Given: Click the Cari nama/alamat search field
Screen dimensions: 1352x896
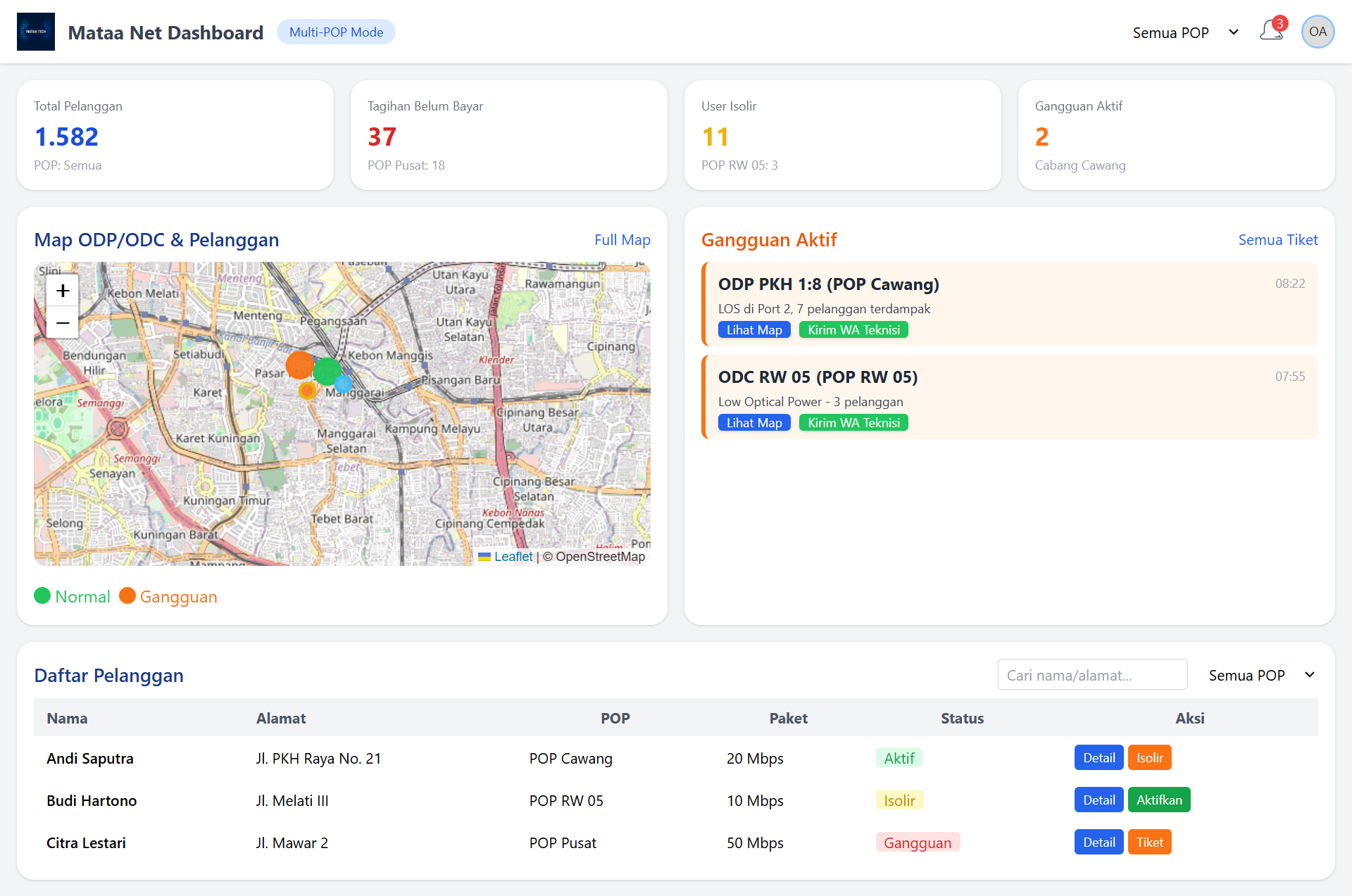Looking at the screenshot, I should [1092, 674].
